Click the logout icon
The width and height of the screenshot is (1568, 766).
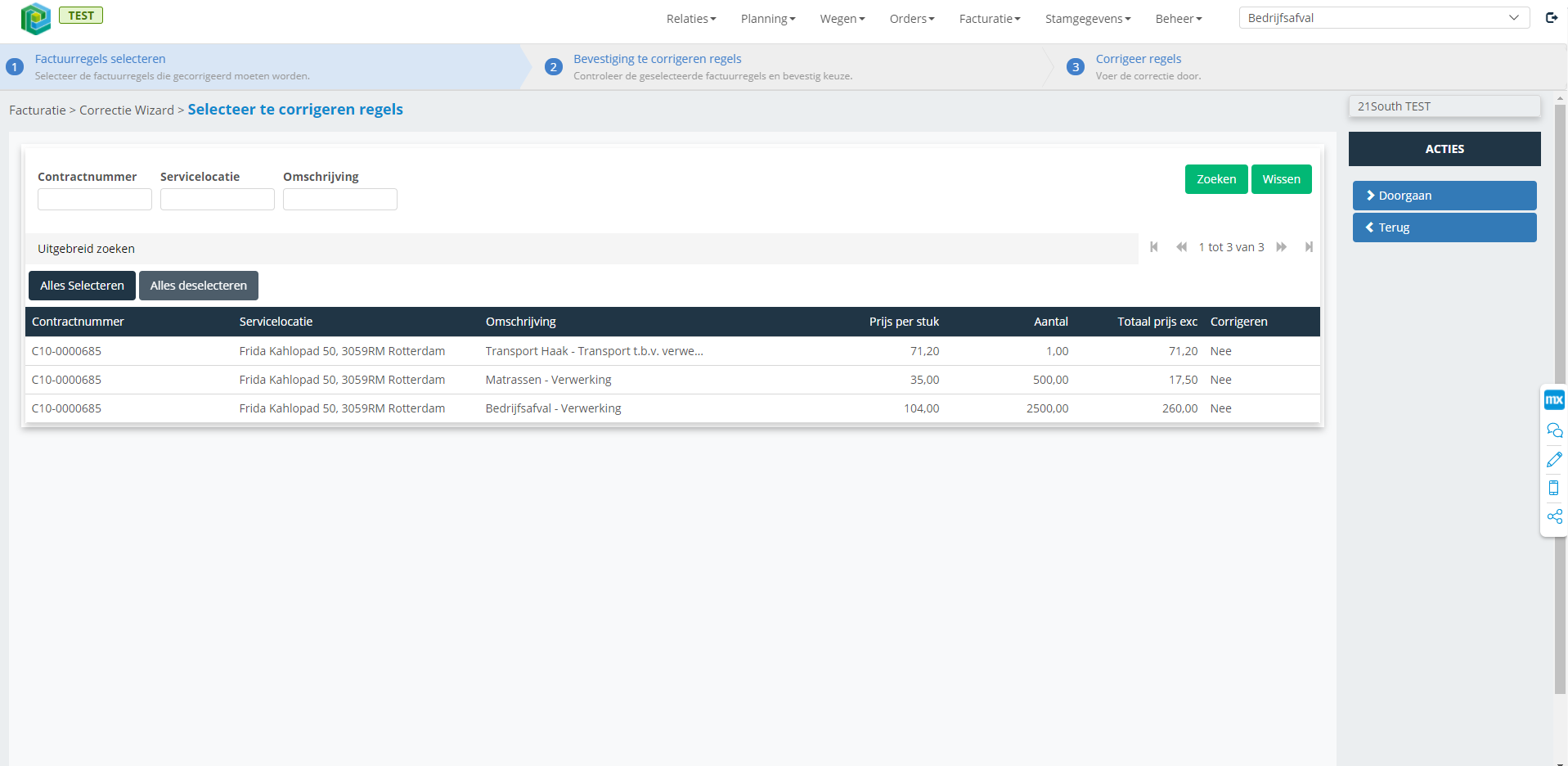coord(1552,18)
